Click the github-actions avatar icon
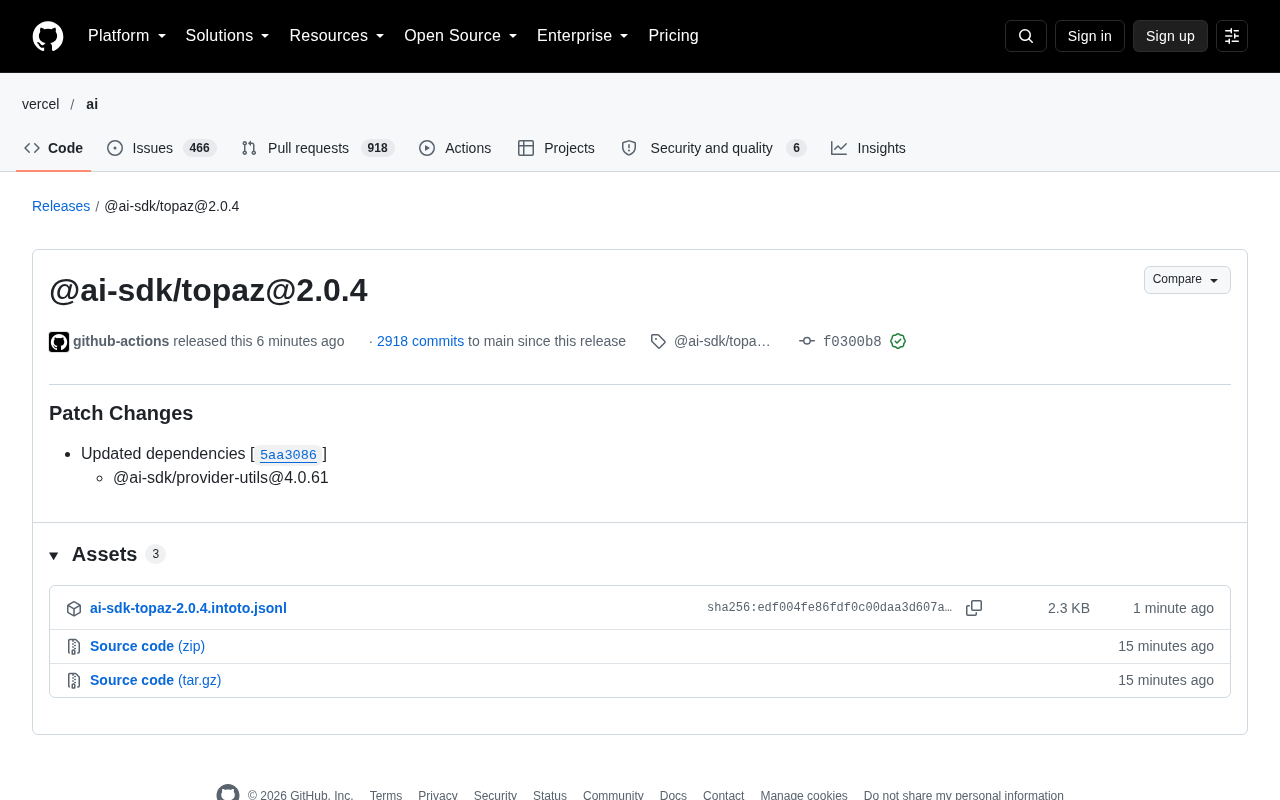 (x=59, y=342)
